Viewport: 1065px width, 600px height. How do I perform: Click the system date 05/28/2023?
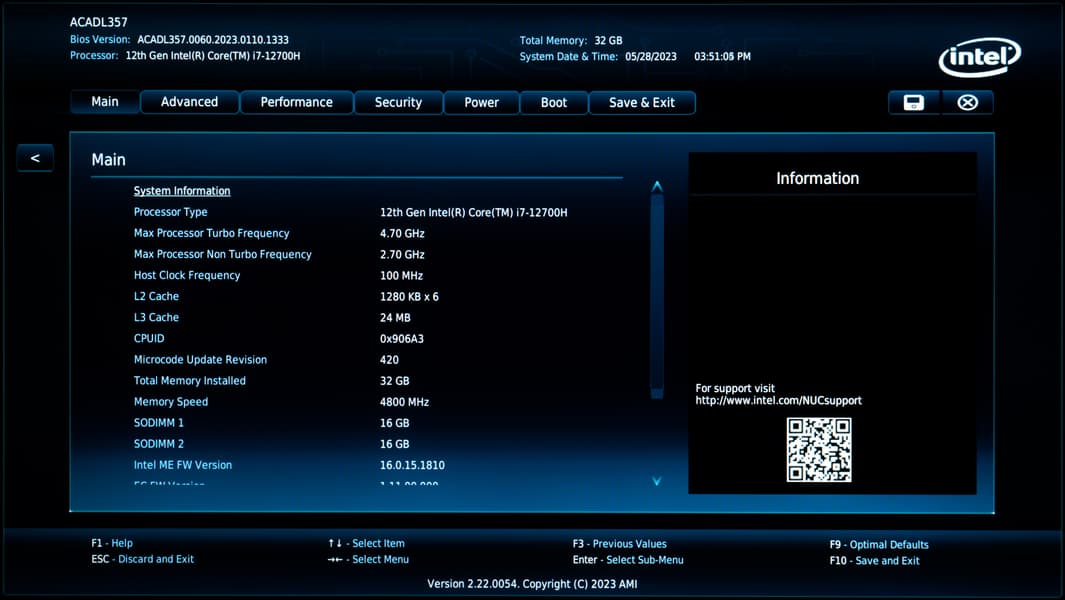coord(651,56)
